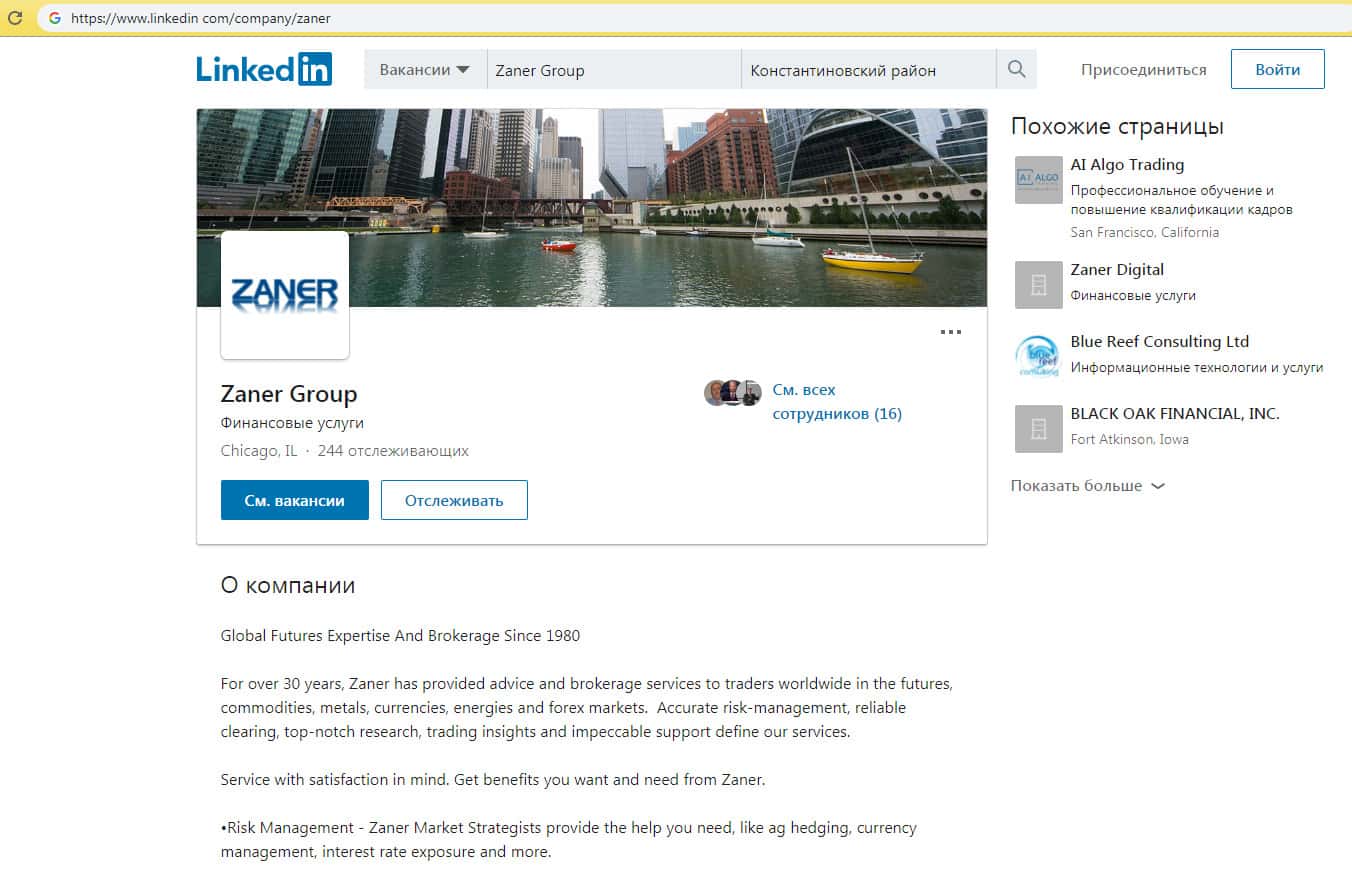Click the Присоединиться join link
The height and width of the screenshot is (891, 1352).
[1144, 70]
